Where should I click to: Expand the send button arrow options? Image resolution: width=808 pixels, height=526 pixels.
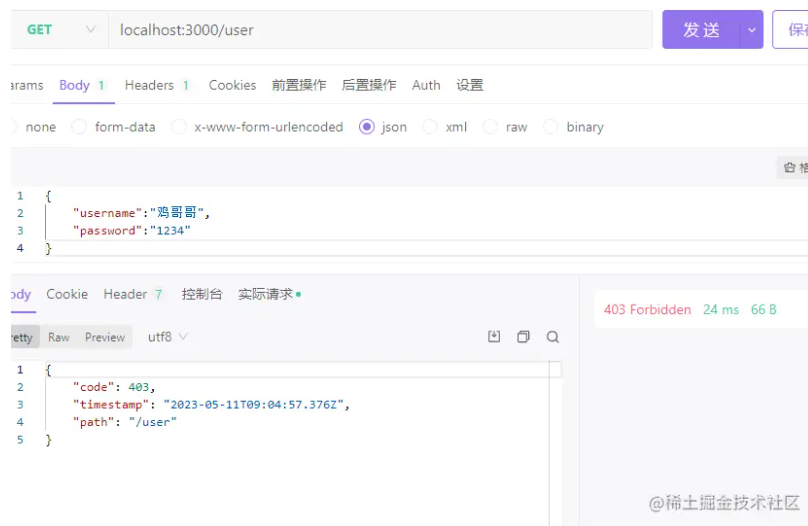751,30
